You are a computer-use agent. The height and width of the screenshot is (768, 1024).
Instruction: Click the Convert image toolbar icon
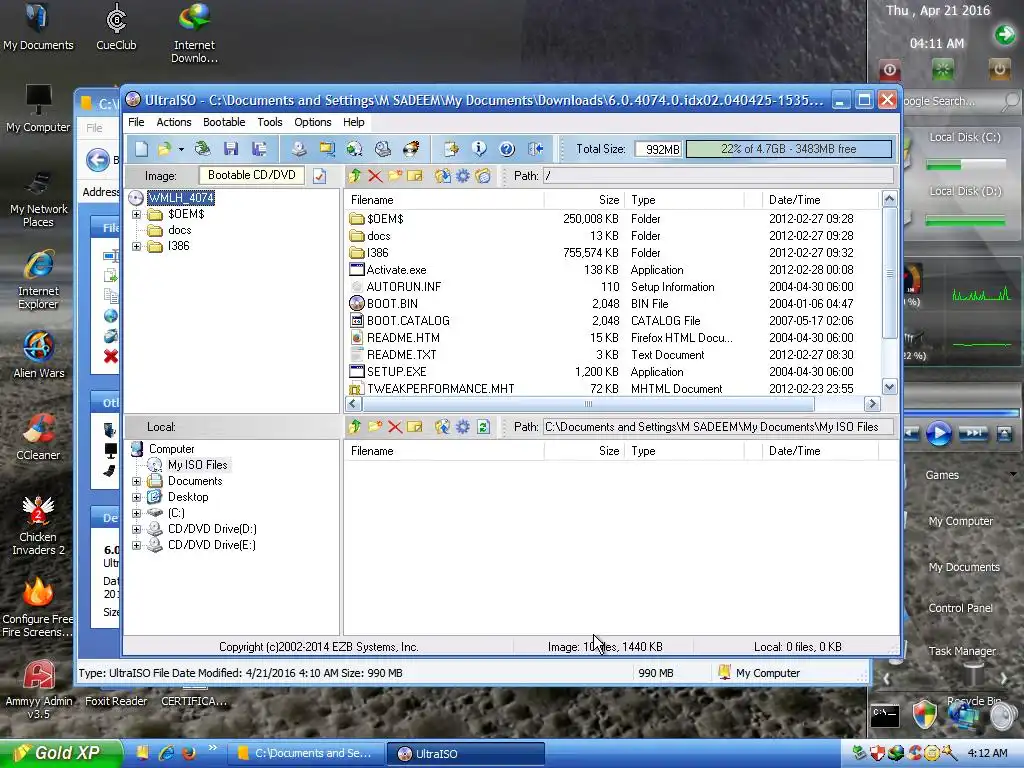pos(355,149)
